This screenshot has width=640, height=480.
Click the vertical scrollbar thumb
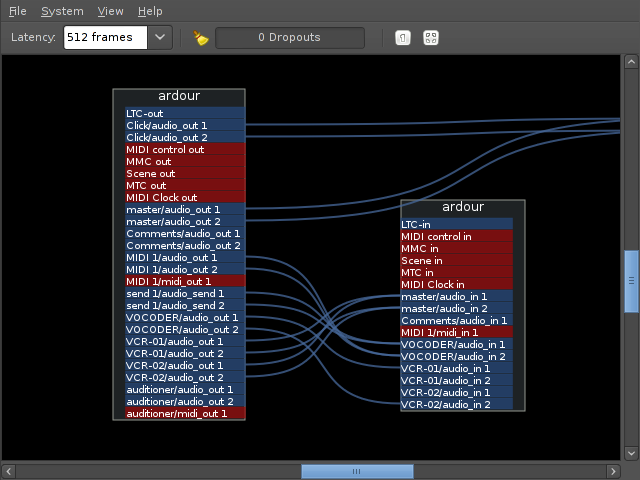(x=631, y=281)
